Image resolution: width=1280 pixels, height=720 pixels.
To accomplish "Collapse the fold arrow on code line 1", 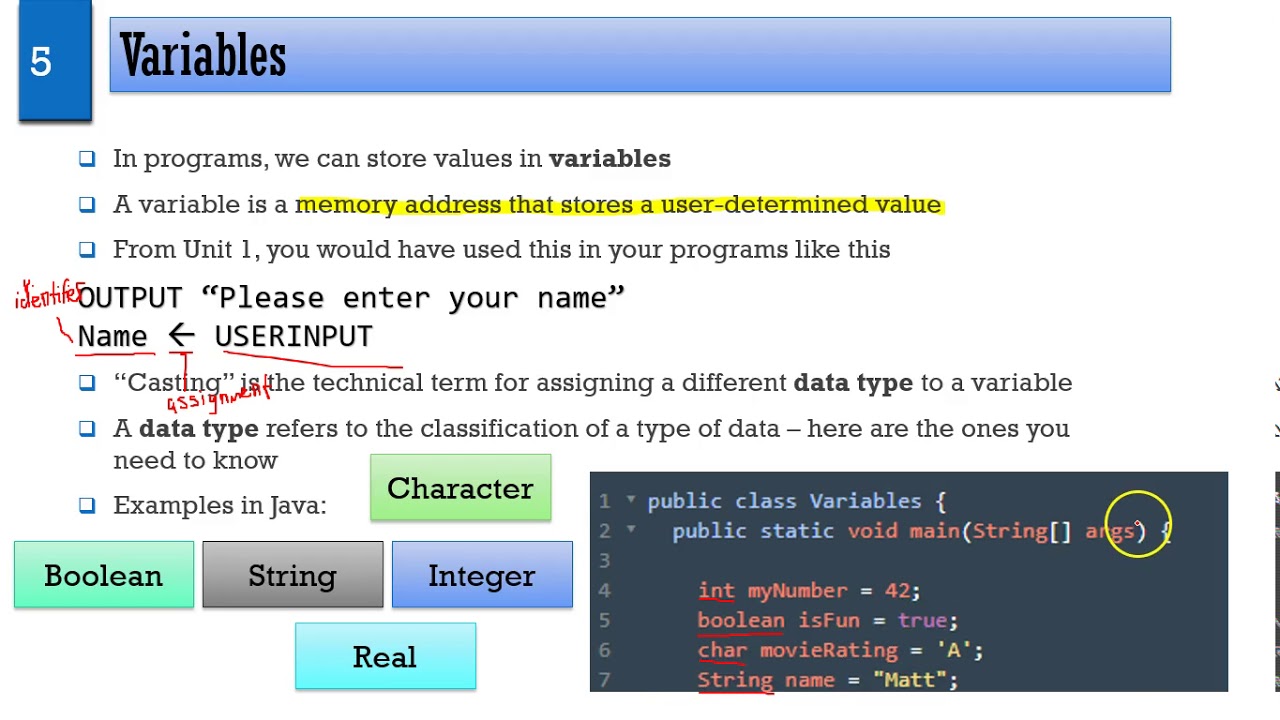I will tap(631, 500).
